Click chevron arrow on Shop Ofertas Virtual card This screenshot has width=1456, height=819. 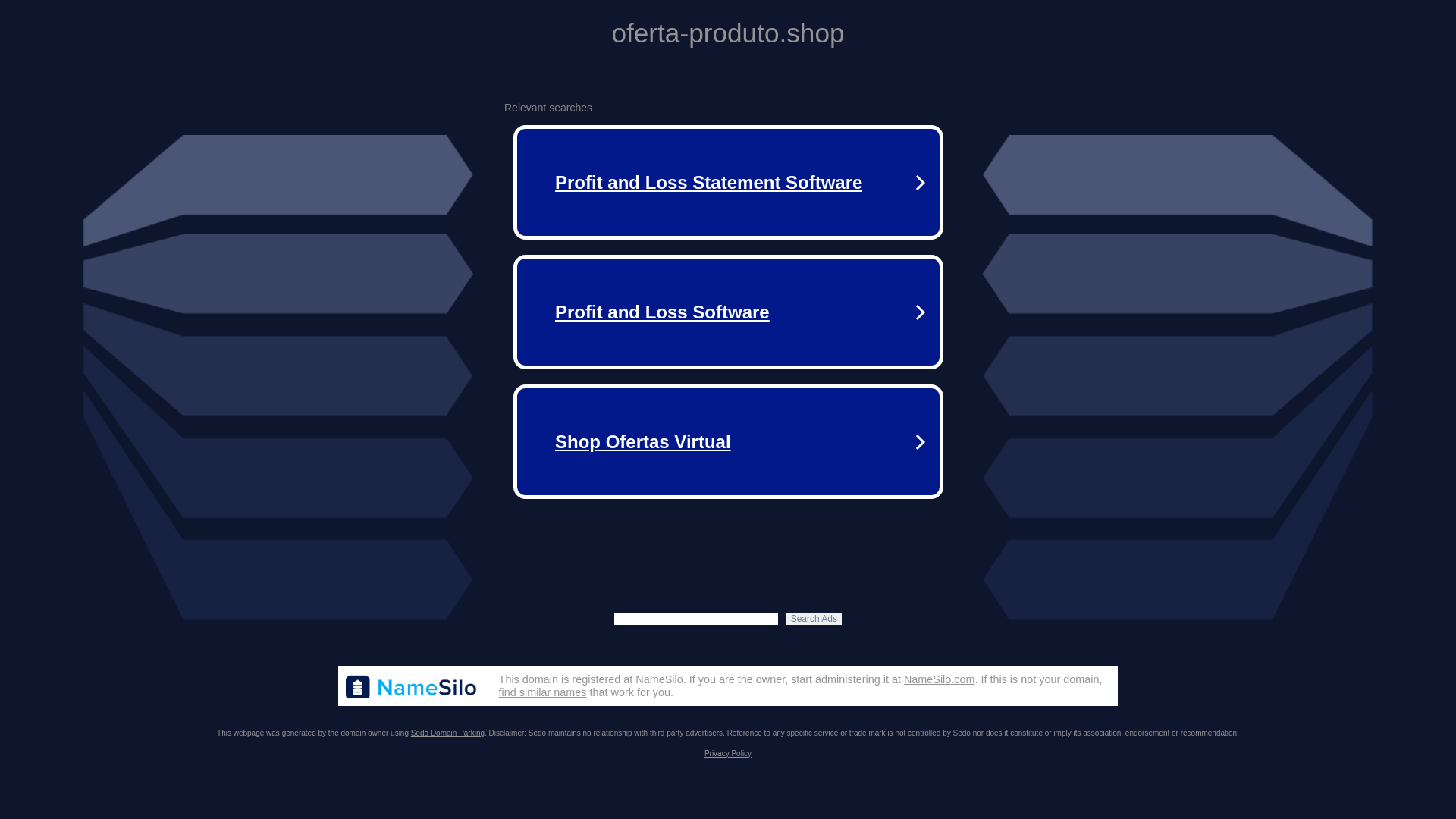pyautogui.click(x=920, y=442)
